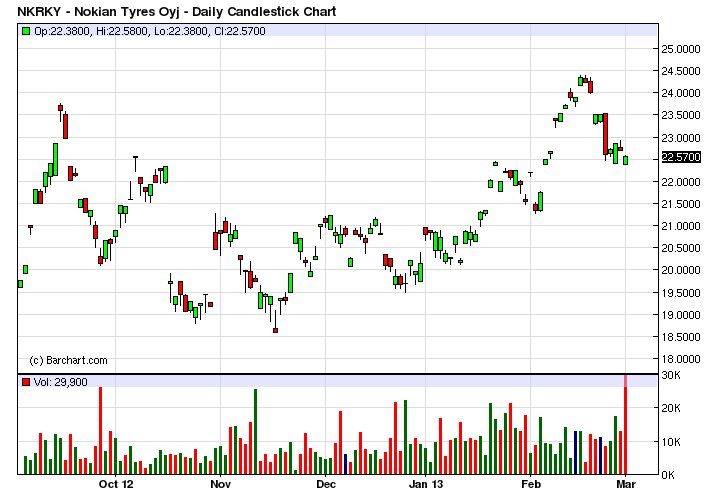Click the 24.0000 price axis label
This screenshot has width=707, height=493.
pos(681,93)
